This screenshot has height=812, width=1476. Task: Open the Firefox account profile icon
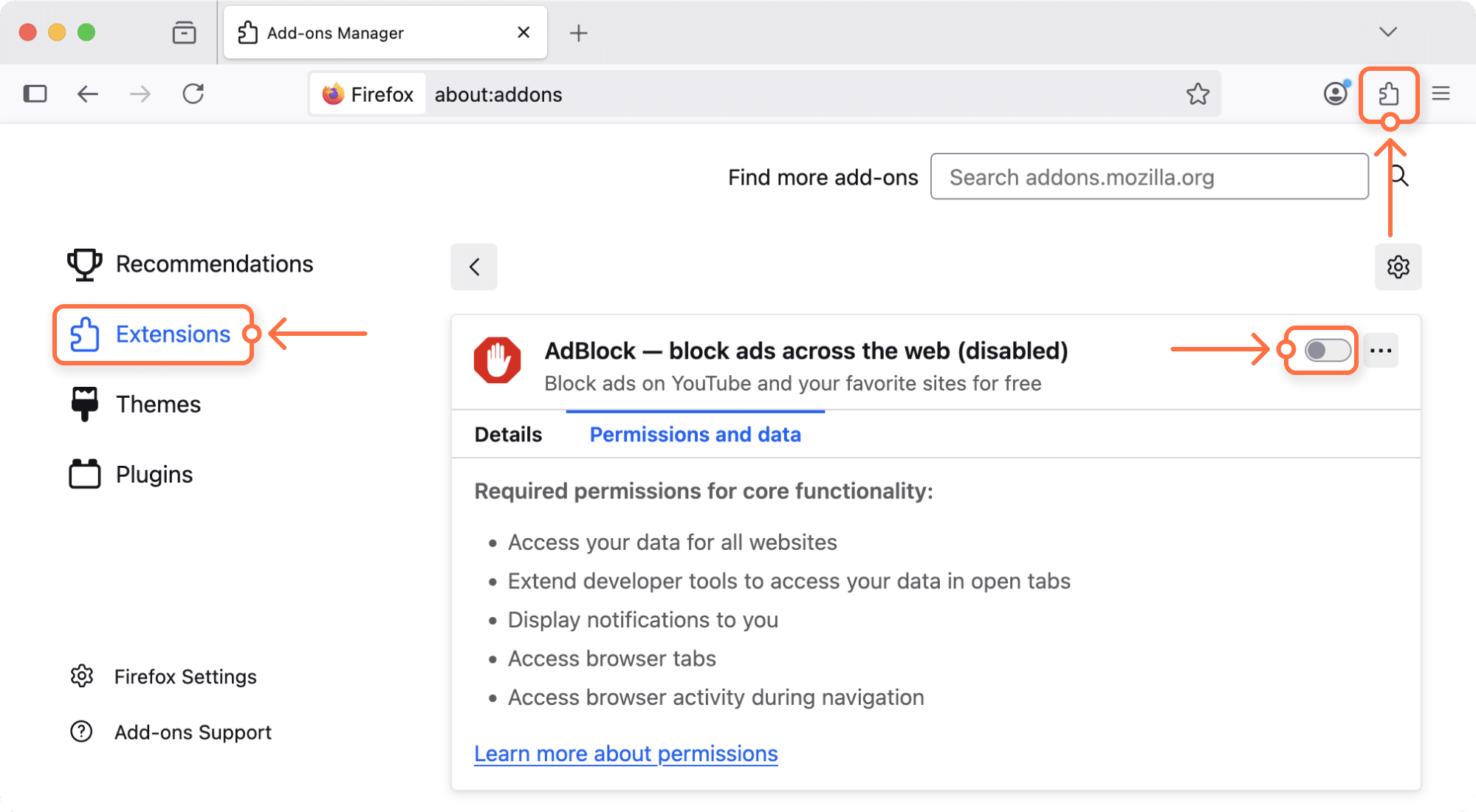[1335, 94]
